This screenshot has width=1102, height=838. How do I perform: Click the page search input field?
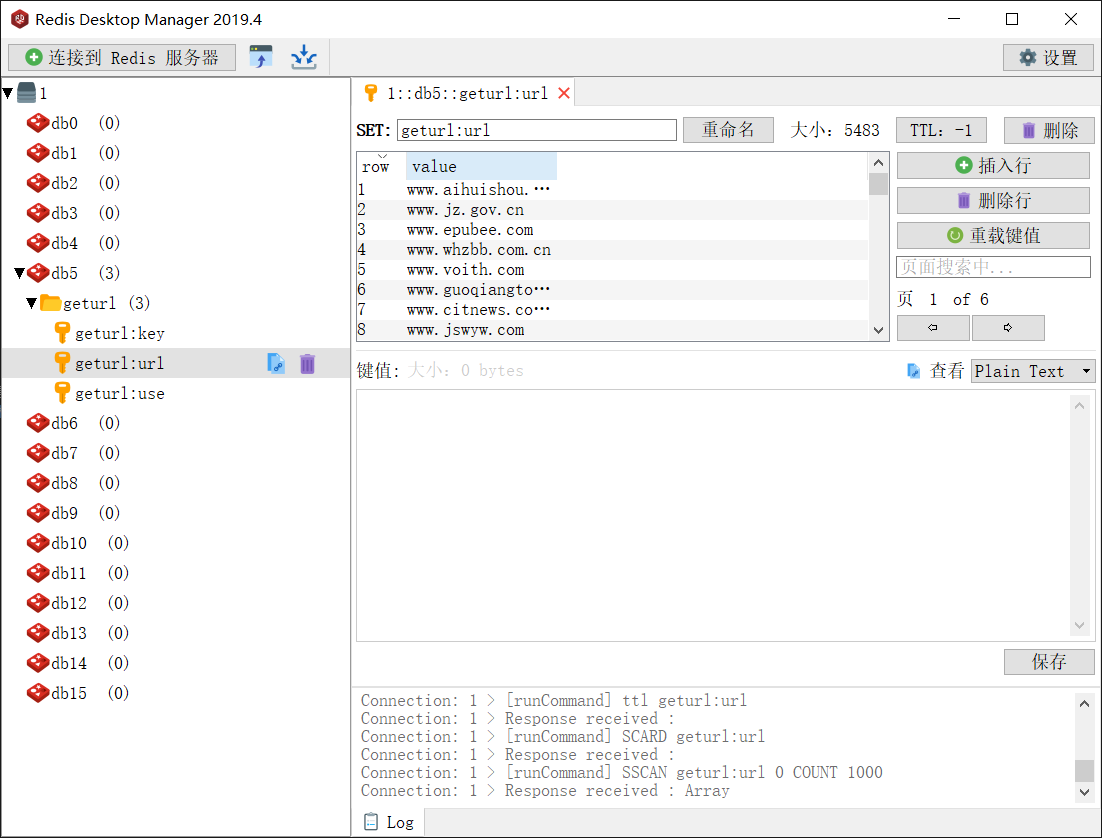tap(993, 266)
